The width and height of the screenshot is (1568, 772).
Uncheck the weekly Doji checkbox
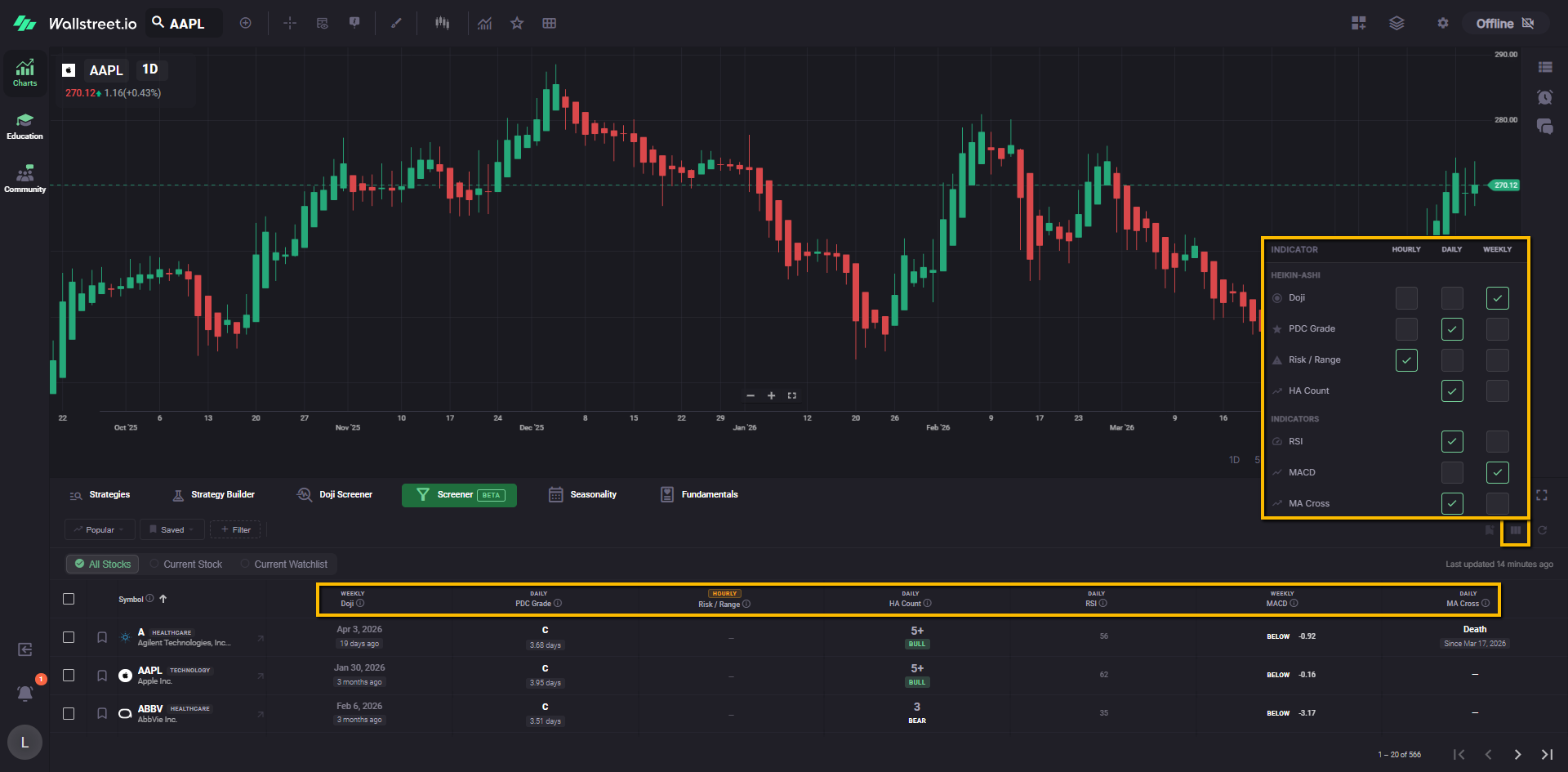click(1497, 298)
